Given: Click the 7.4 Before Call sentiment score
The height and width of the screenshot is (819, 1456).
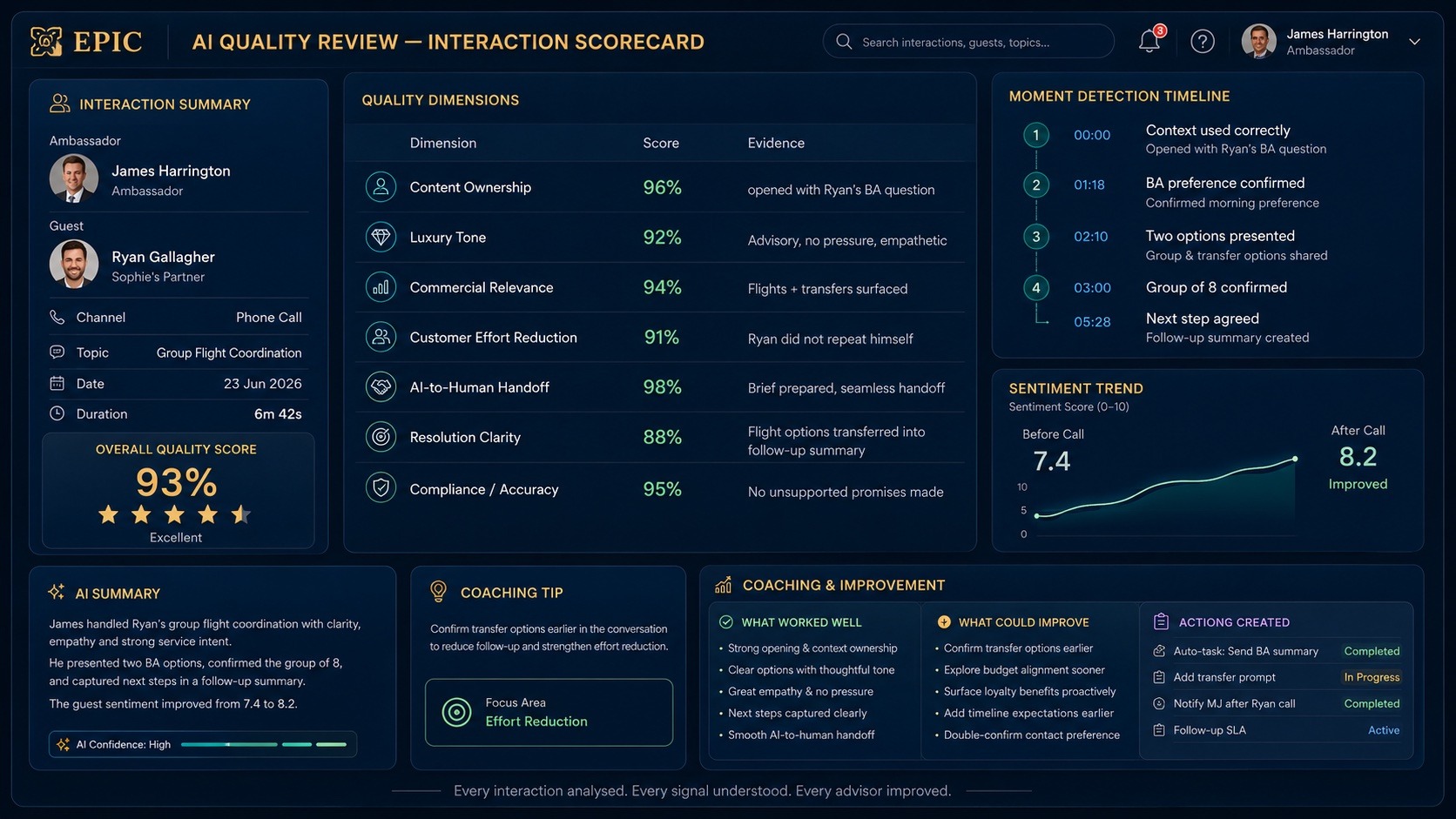Looking at the screenshot, I should tap(1051, 460).
